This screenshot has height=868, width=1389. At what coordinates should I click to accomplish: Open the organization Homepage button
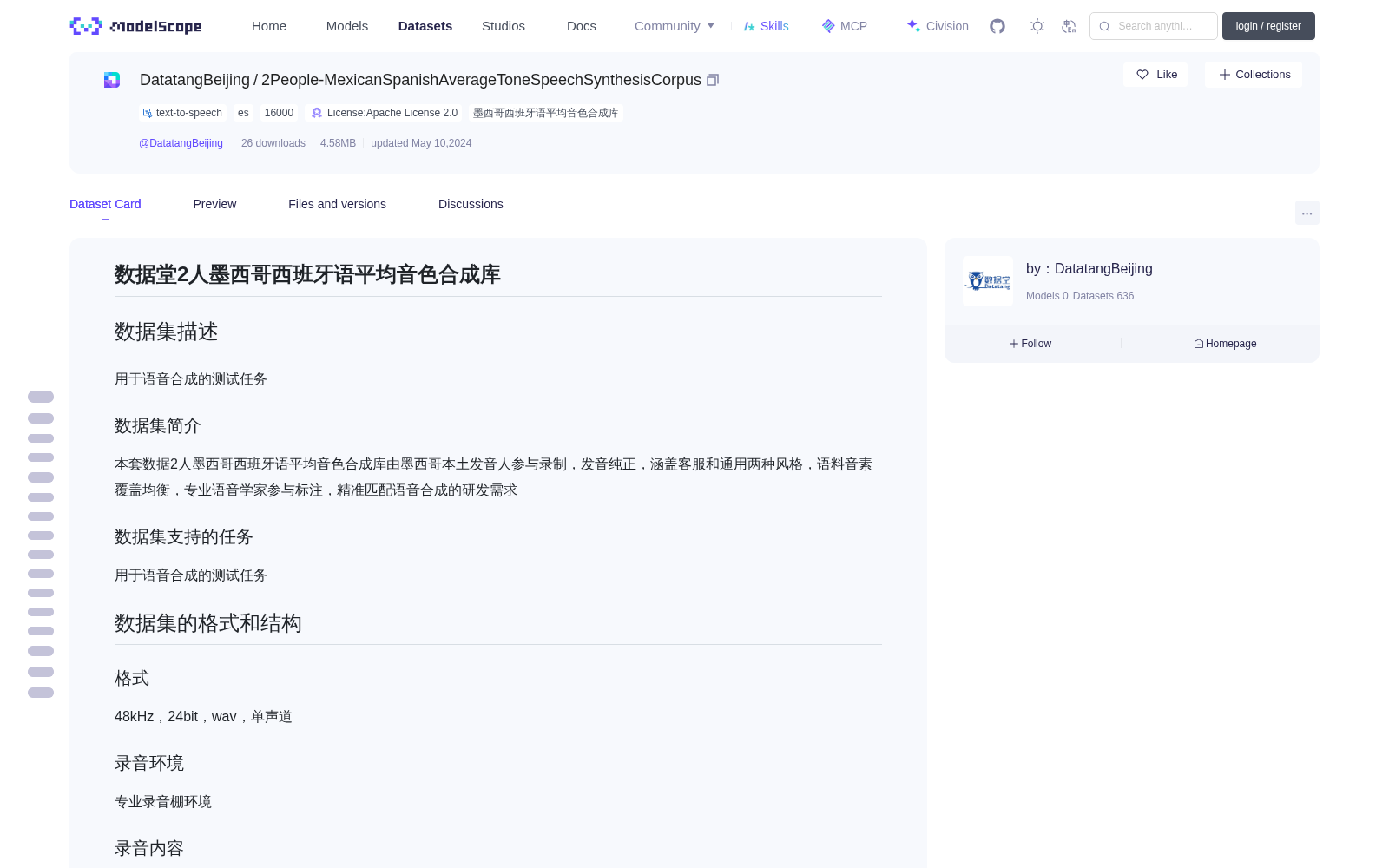(x=1225, y=344)
